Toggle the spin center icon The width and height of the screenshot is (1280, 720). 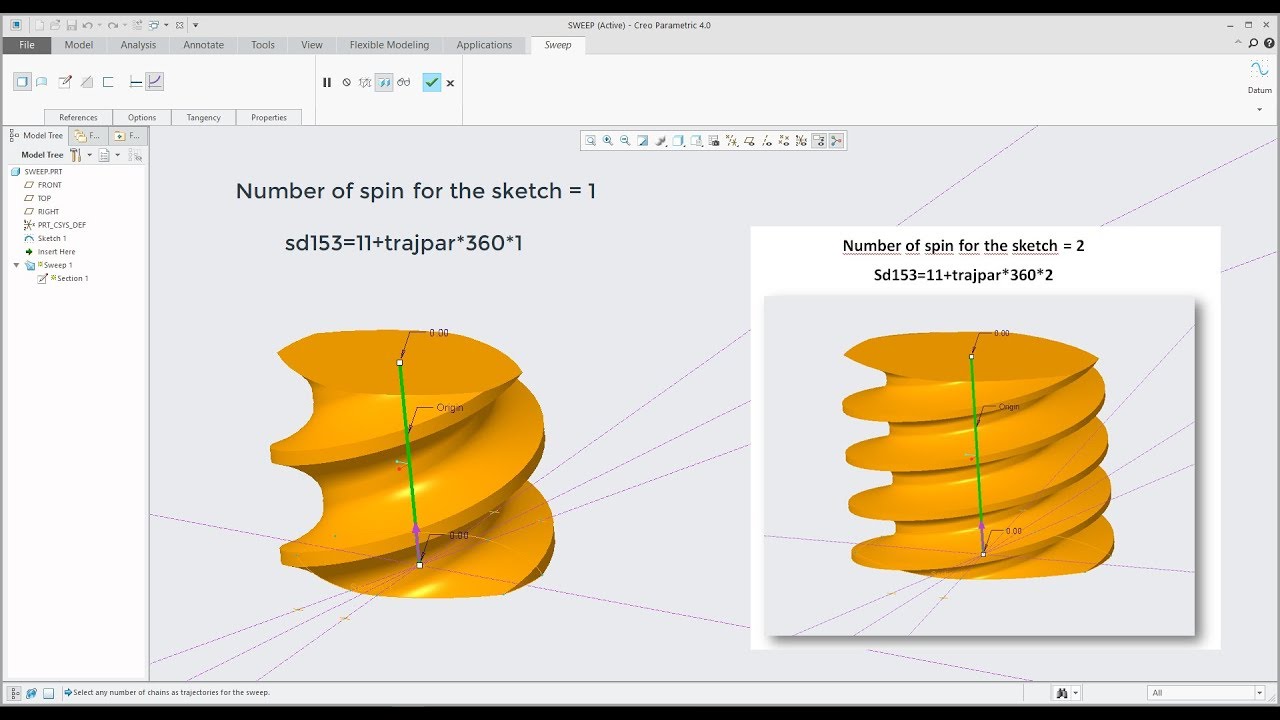tap(836, 141)
